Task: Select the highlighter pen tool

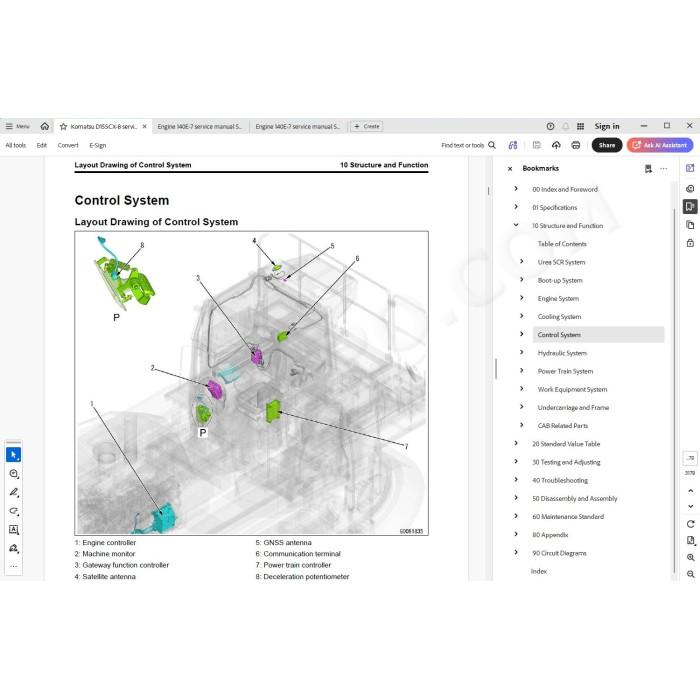Action: [13, 492]
